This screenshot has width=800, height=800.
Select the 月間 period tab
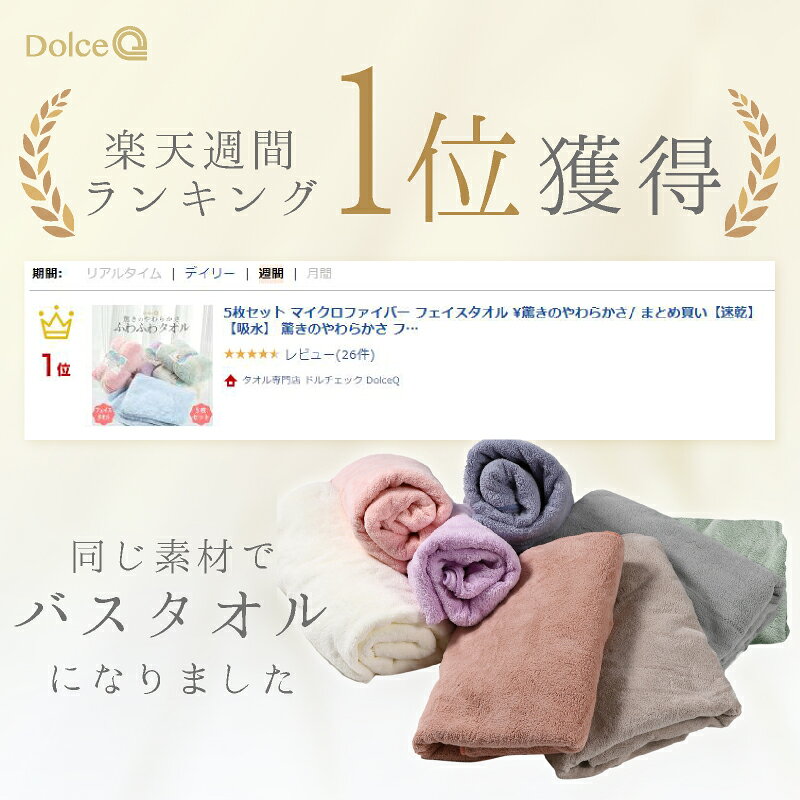(319, 273)
